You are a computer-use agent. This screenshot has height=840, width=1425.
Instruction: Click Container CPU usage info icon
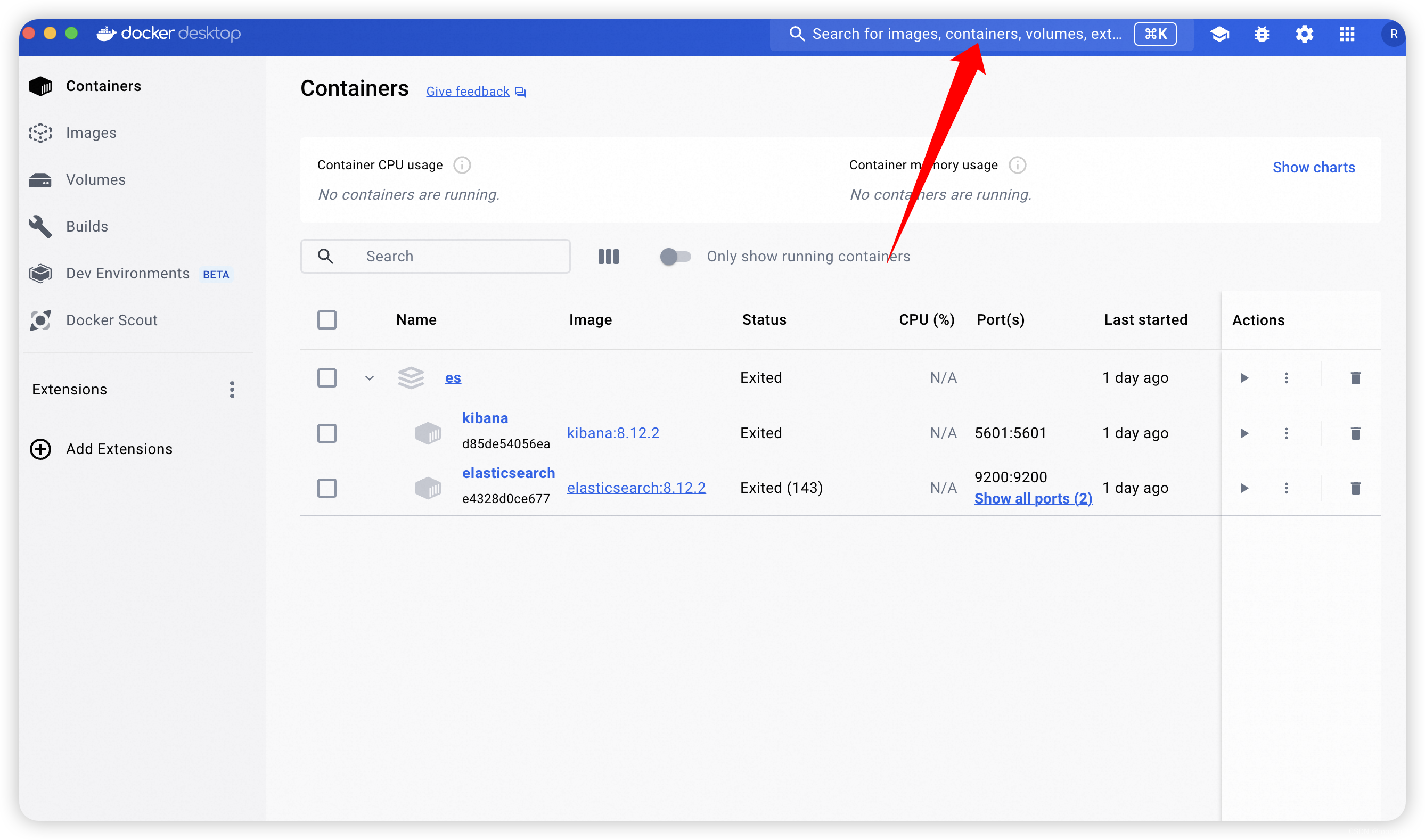click(x=462, y=165)
